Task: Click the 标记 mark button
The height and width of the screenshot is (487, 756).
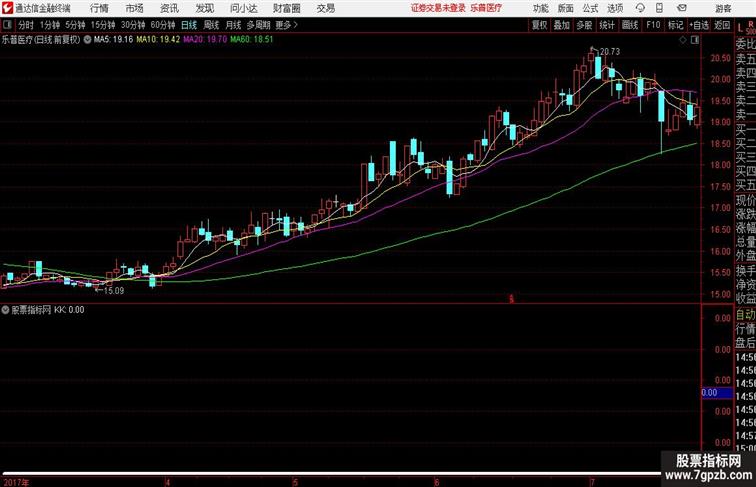Action: coord(675,25)
